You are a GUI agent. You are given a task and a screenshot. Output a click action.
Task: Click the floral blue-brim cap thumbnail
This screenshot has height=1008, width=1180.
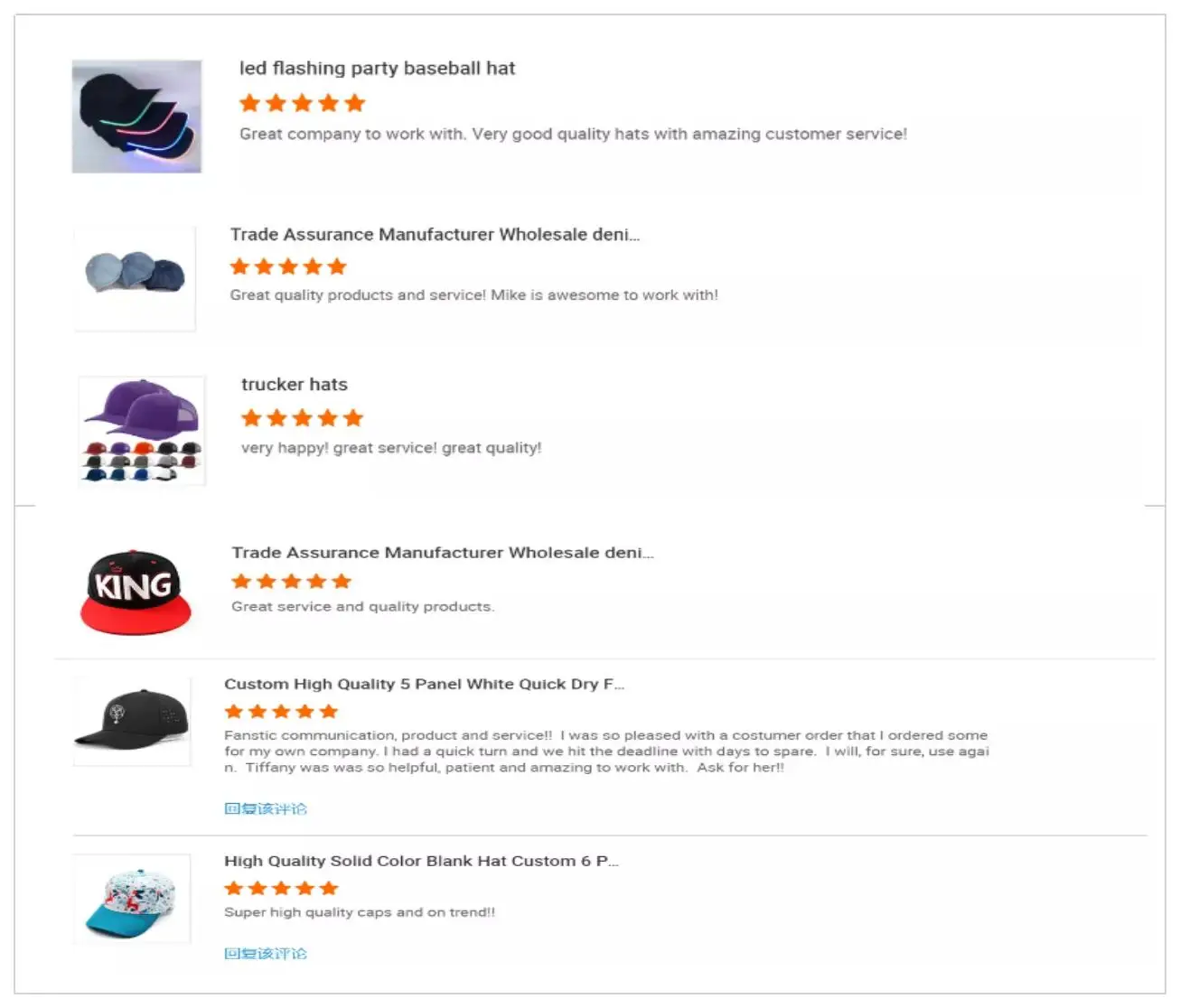pyautogui.click(x=132, y=899)
